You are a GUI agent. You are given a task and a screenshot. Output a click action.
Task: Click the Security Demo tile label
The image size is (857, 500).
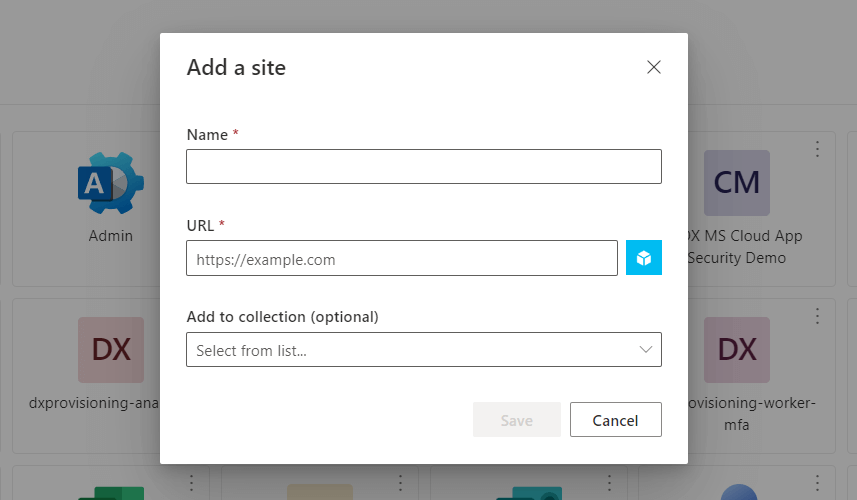point(745,246)
